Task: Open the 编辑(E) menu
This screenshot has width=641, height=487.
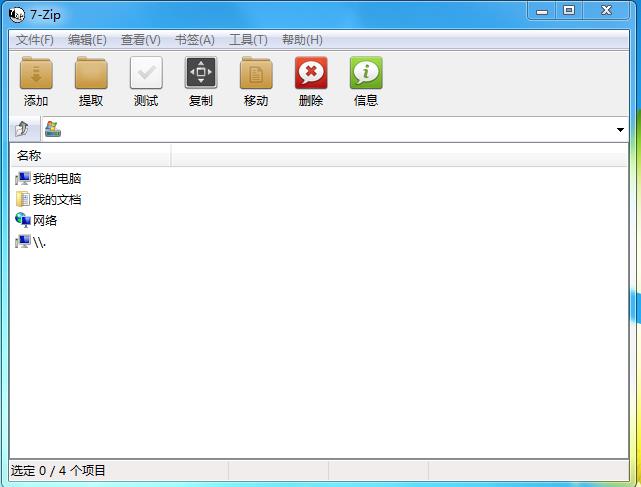Action: (87, 40)
